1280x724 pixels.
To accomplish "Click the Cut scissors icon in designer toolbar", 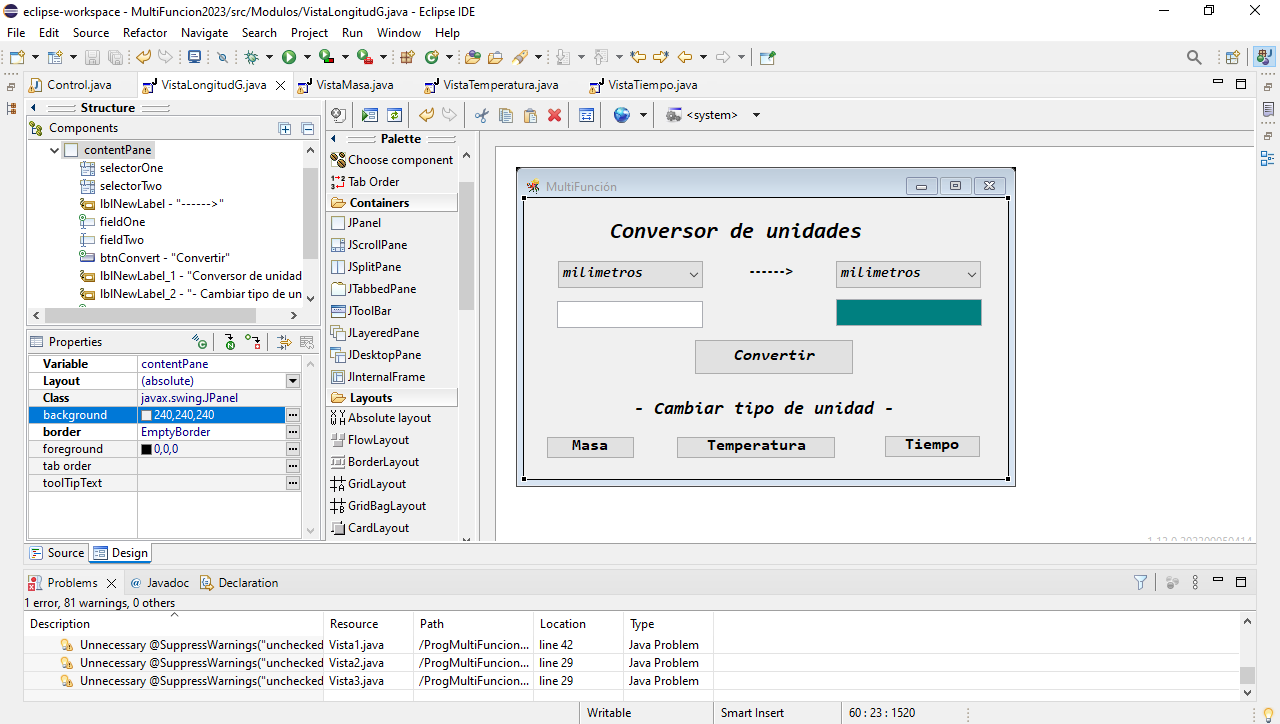I will pos(481,115).
